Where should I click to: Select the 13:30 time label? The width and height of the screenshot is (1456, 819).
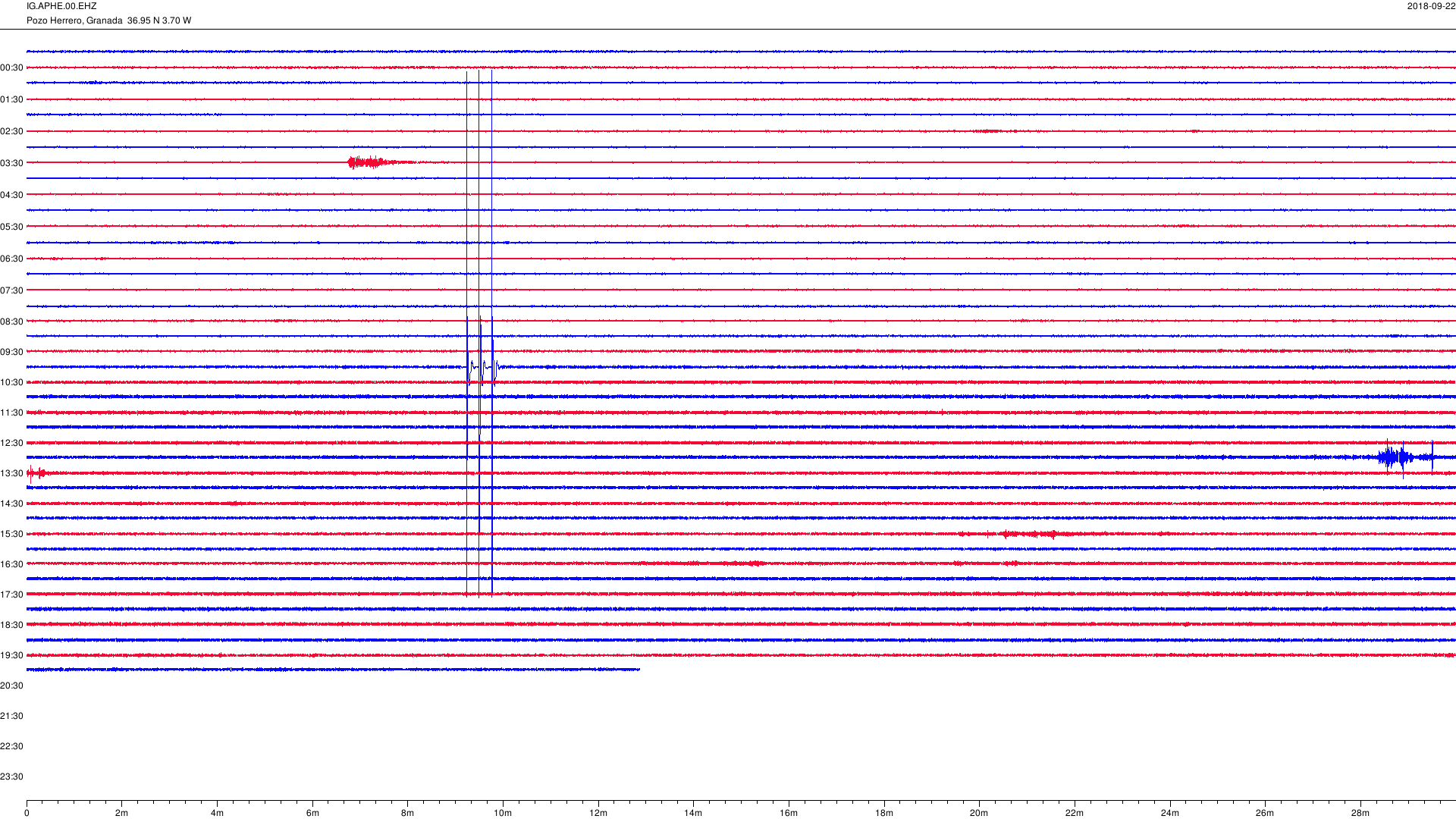coord(11,474)
